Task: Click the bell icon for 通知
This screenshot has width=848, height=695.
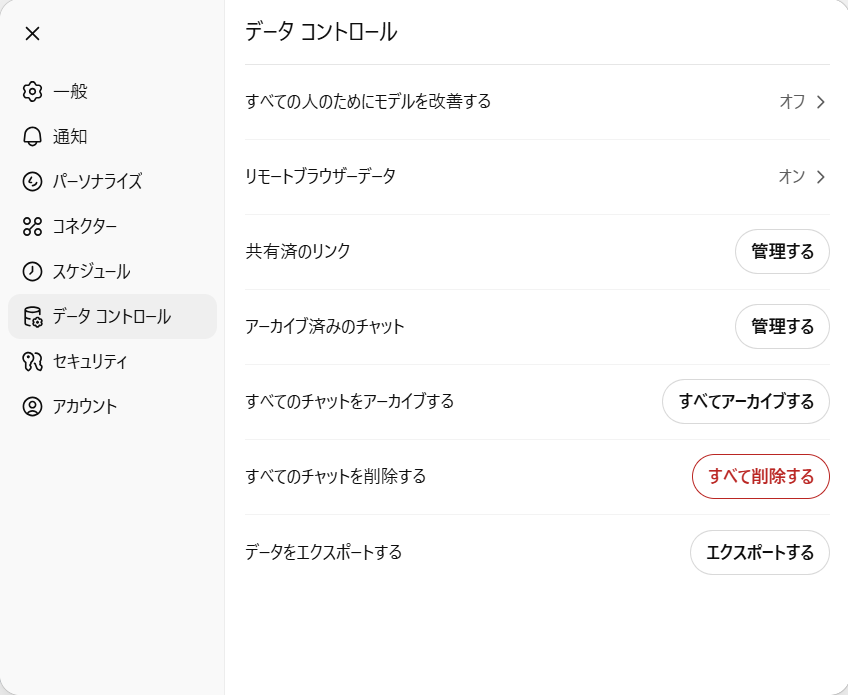Action: (32, 136)
